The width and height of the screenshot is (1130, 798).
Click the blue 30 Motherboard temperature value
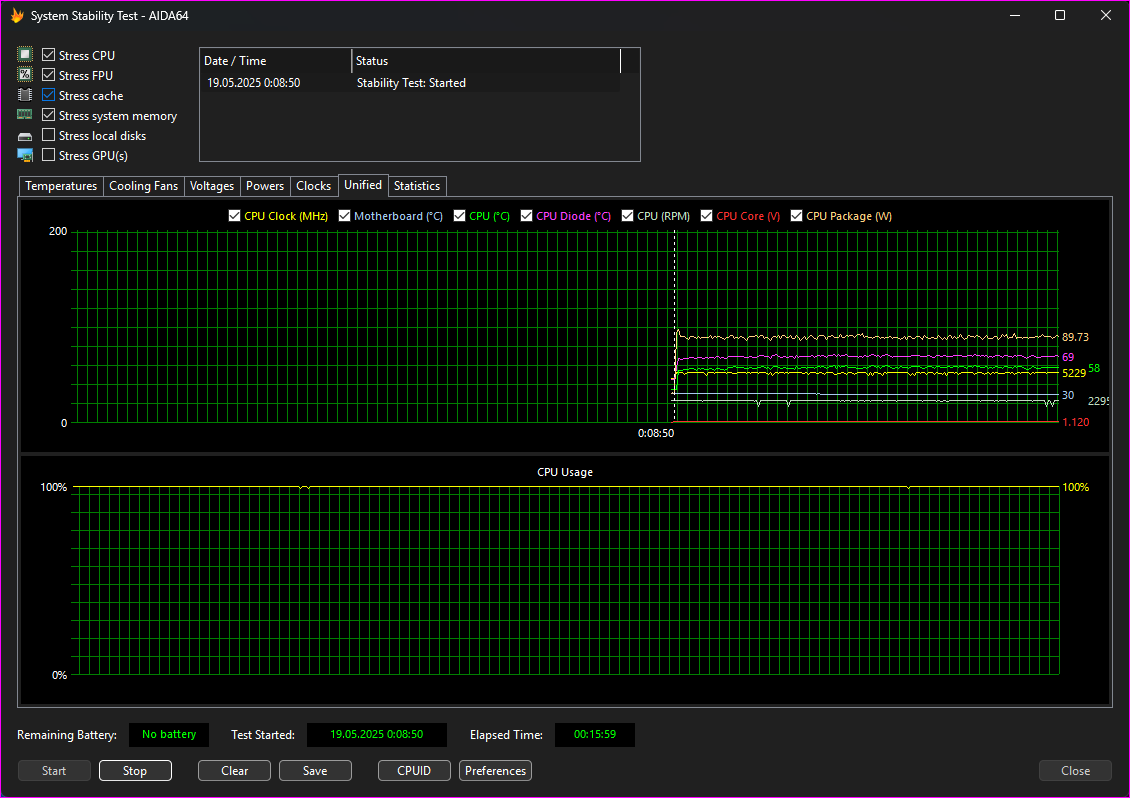(x=1068, y=395)
